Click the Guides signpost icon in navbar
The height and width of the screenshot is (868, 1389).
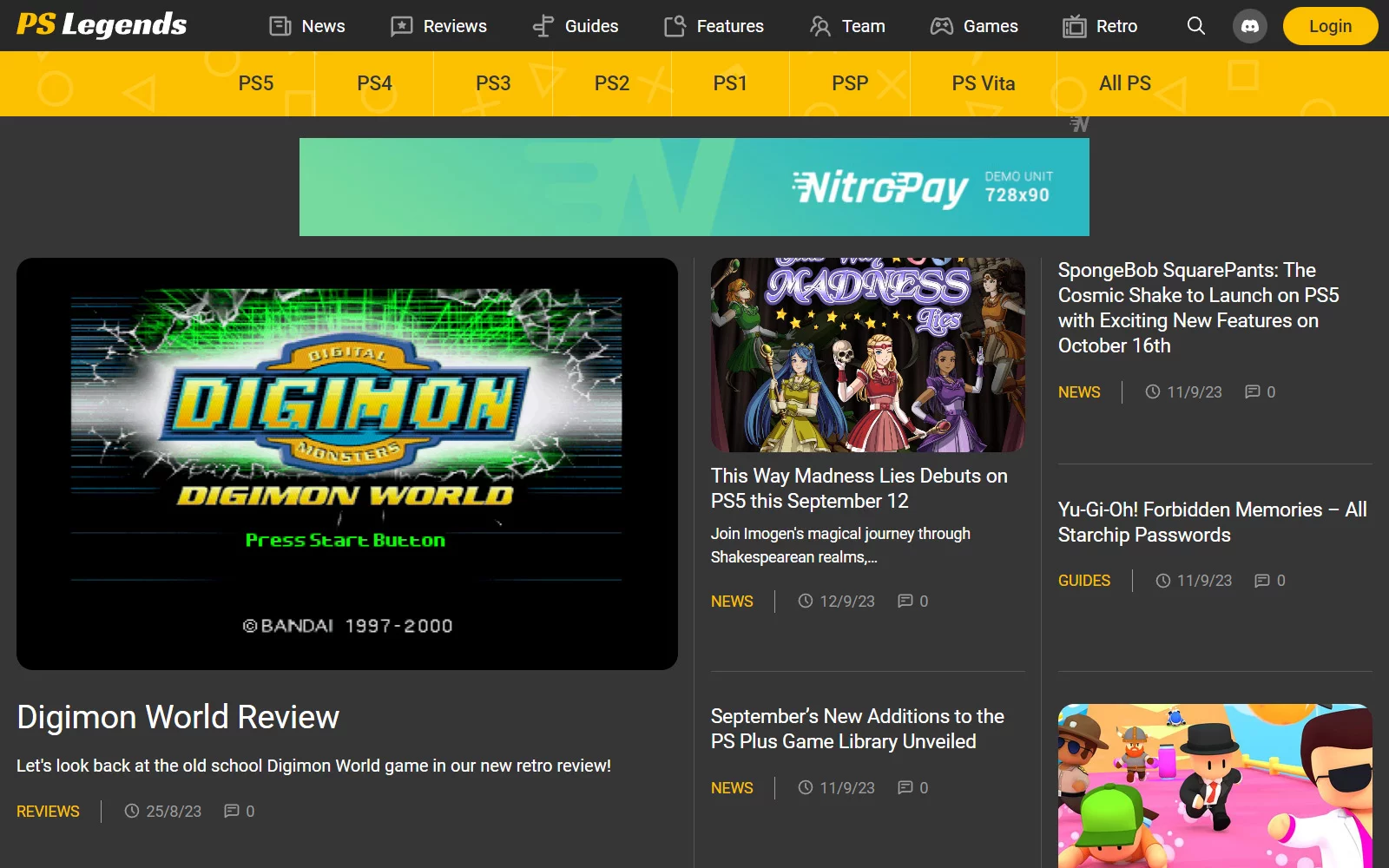(x=543, y=26)
